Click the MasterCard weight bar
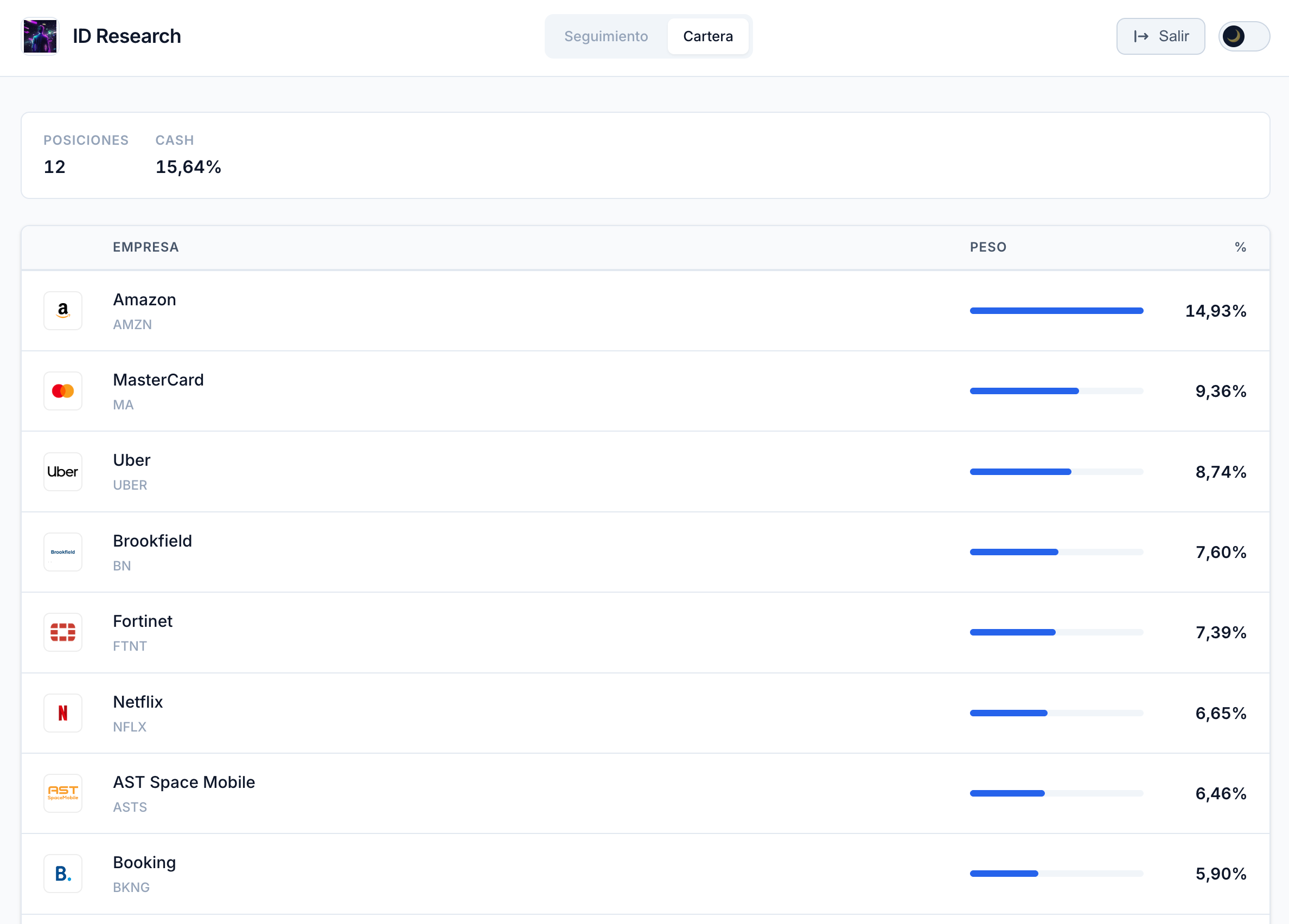The image size is (1289, 924). pyautogui.click(x=1056, y=392)
